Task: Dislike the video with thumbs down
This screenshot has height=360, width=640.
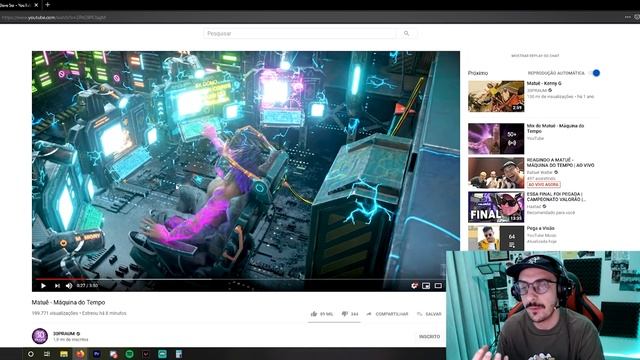Action: pos(350,314)
